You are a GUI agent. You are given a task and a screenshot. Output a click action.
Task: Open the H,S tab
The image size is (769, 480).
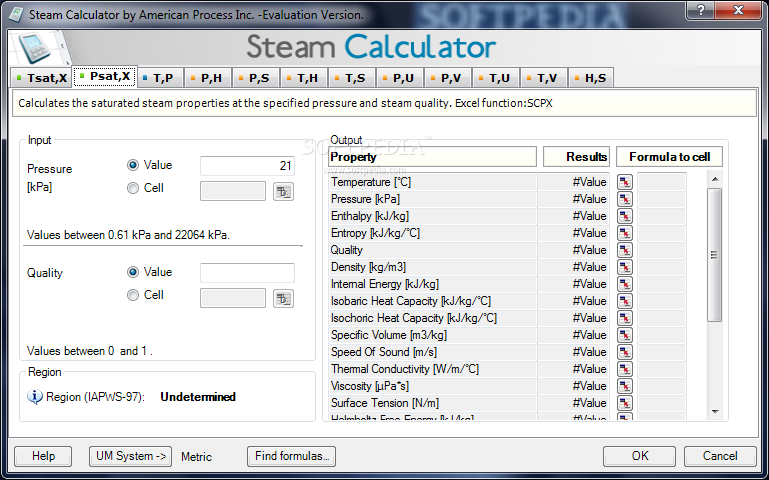(592, 78)
